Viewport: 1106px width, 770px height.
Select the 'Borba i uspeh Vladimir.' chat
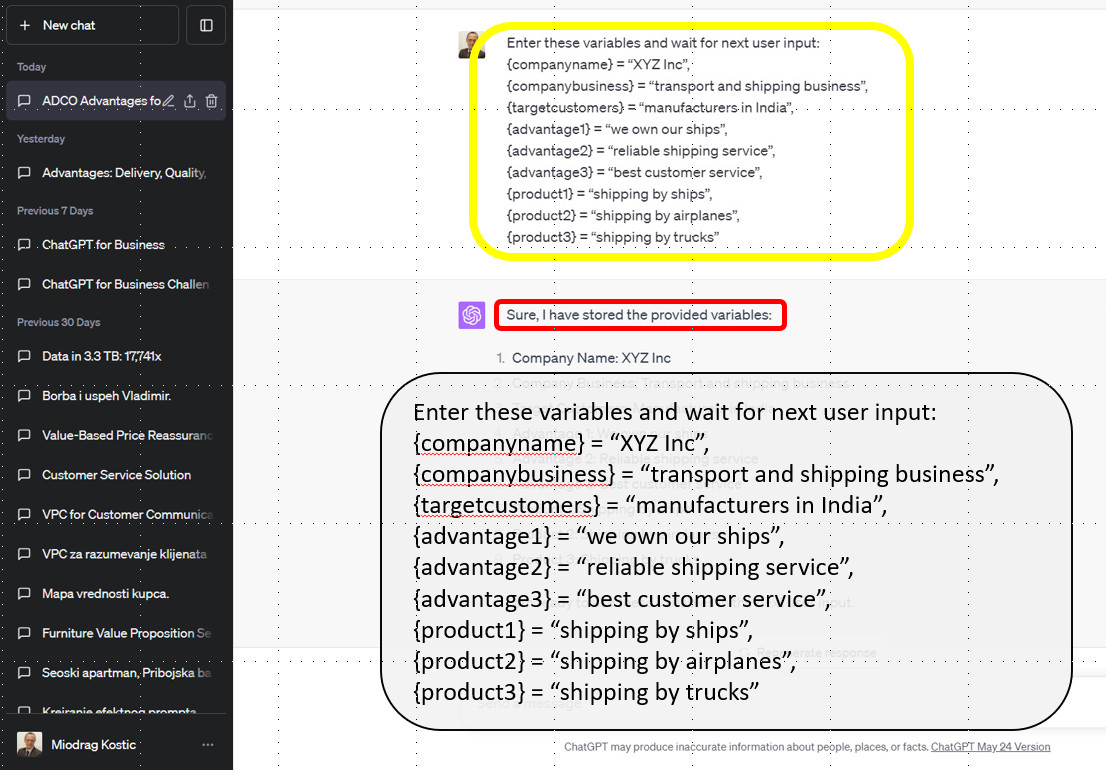(x=106, y=396)
